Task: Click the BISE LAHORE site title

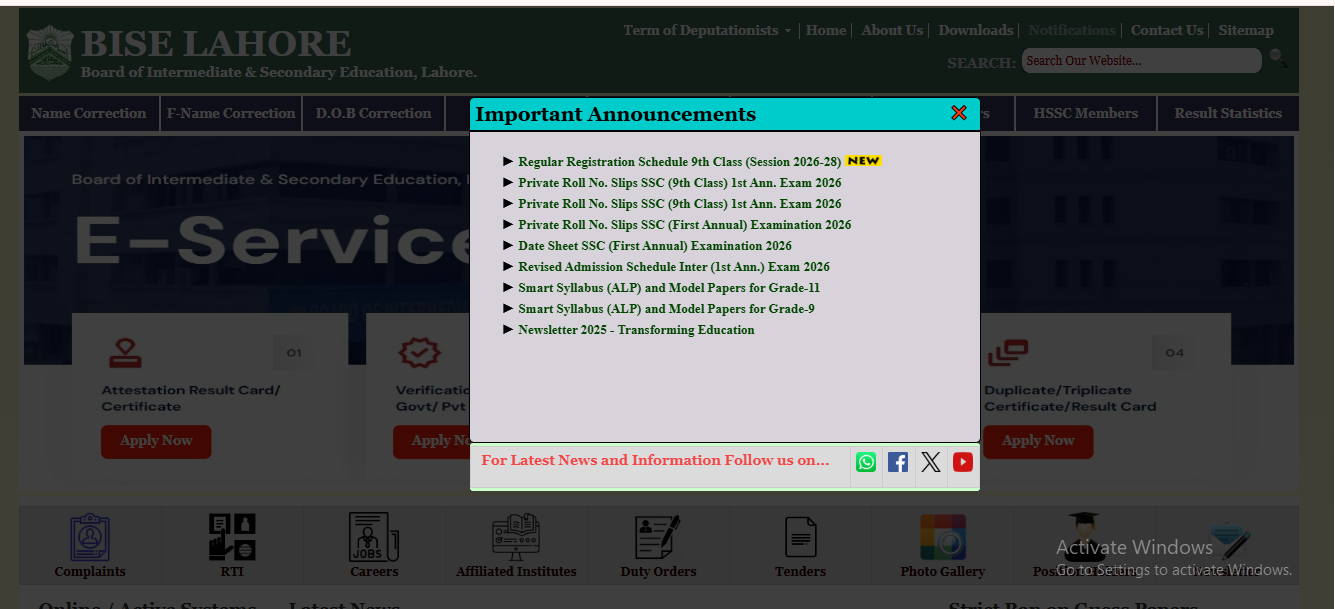Action: click(x=216, y=44)
